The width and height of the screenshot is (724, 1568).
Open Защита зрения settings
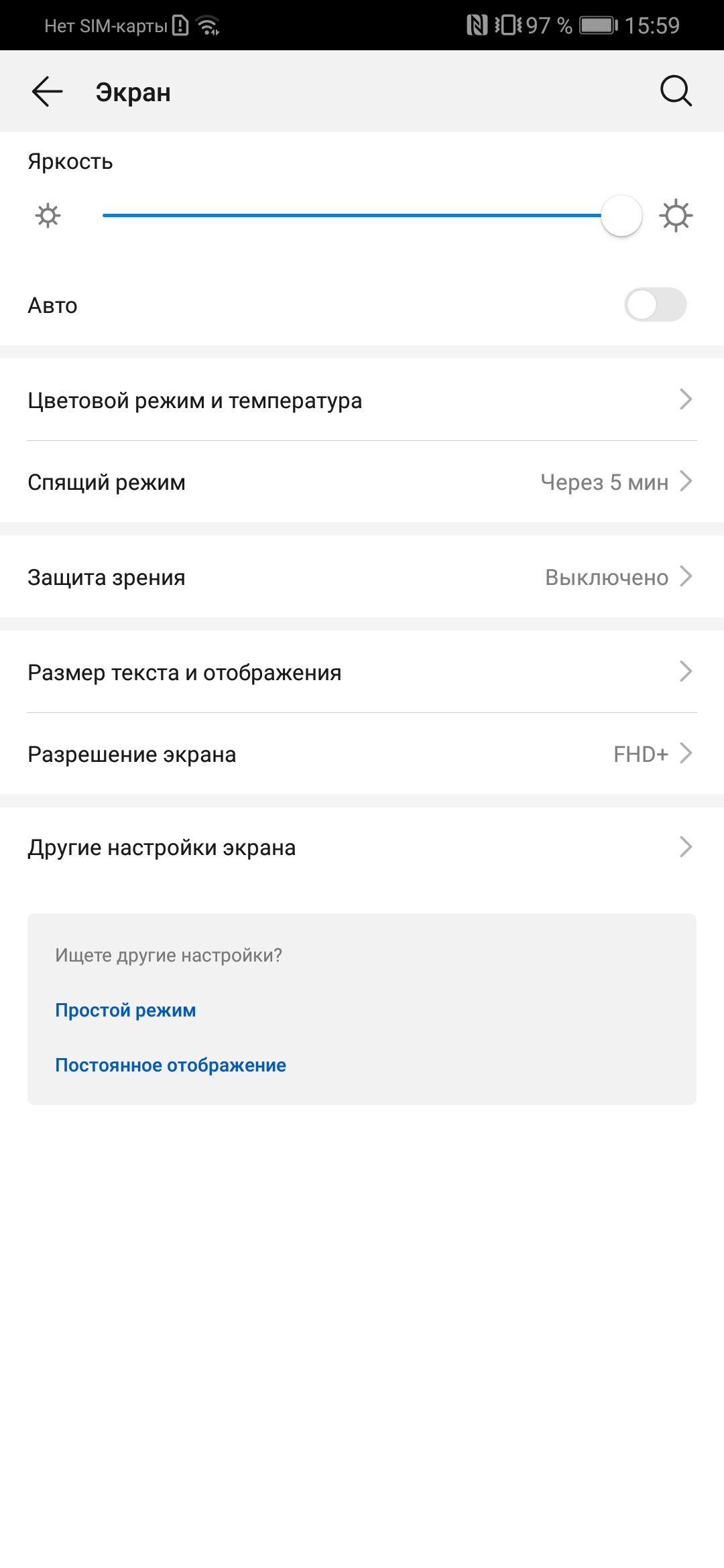point(362,577)
